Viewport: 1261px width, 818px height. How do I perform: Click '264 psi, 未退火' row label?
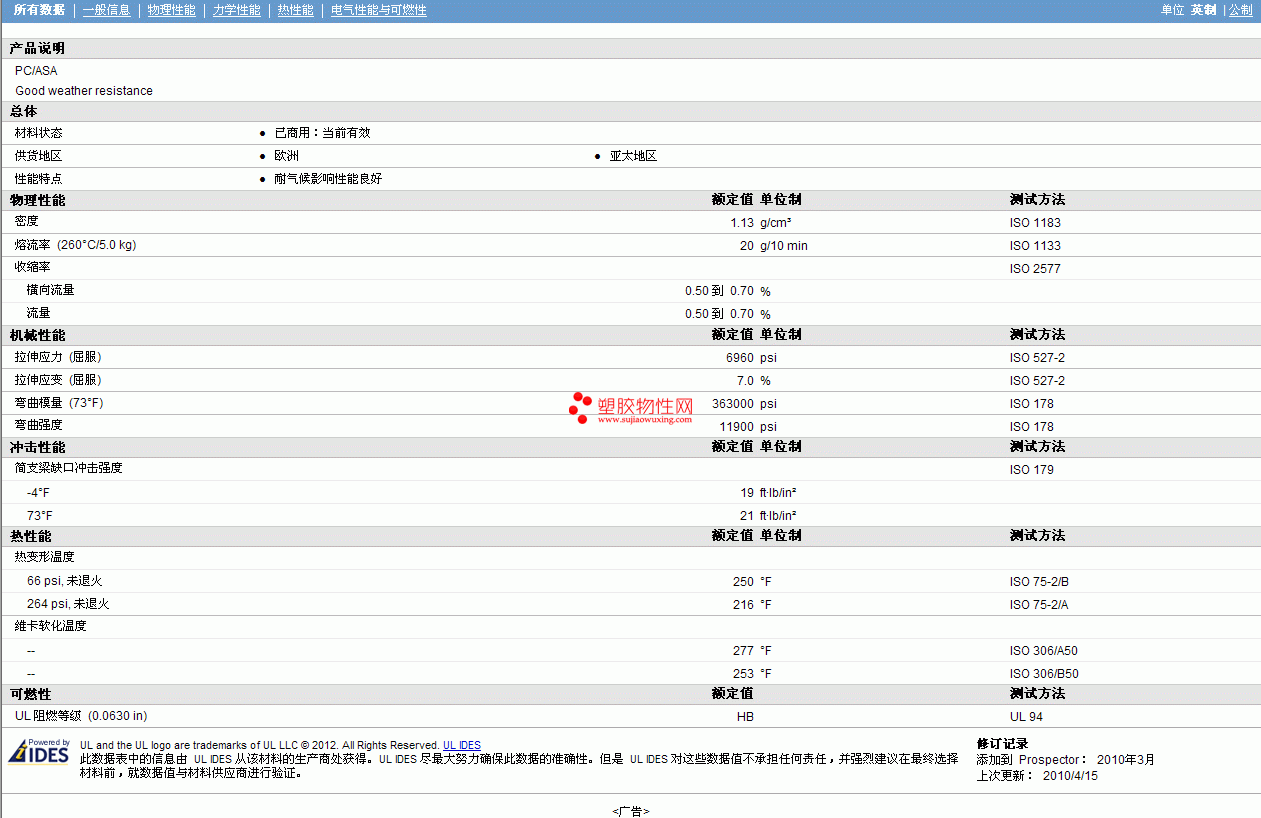tap(68, 604)
